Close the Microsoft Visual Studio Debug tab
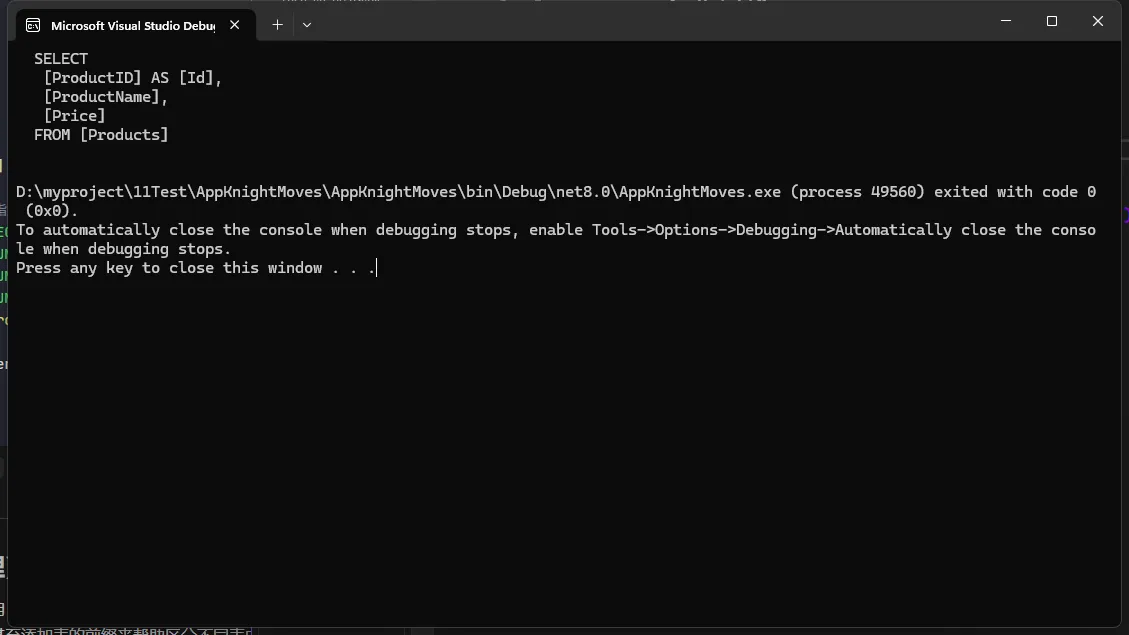This screenshot has height=635, width=1129. pyautogui.click(x=235, y=25)
